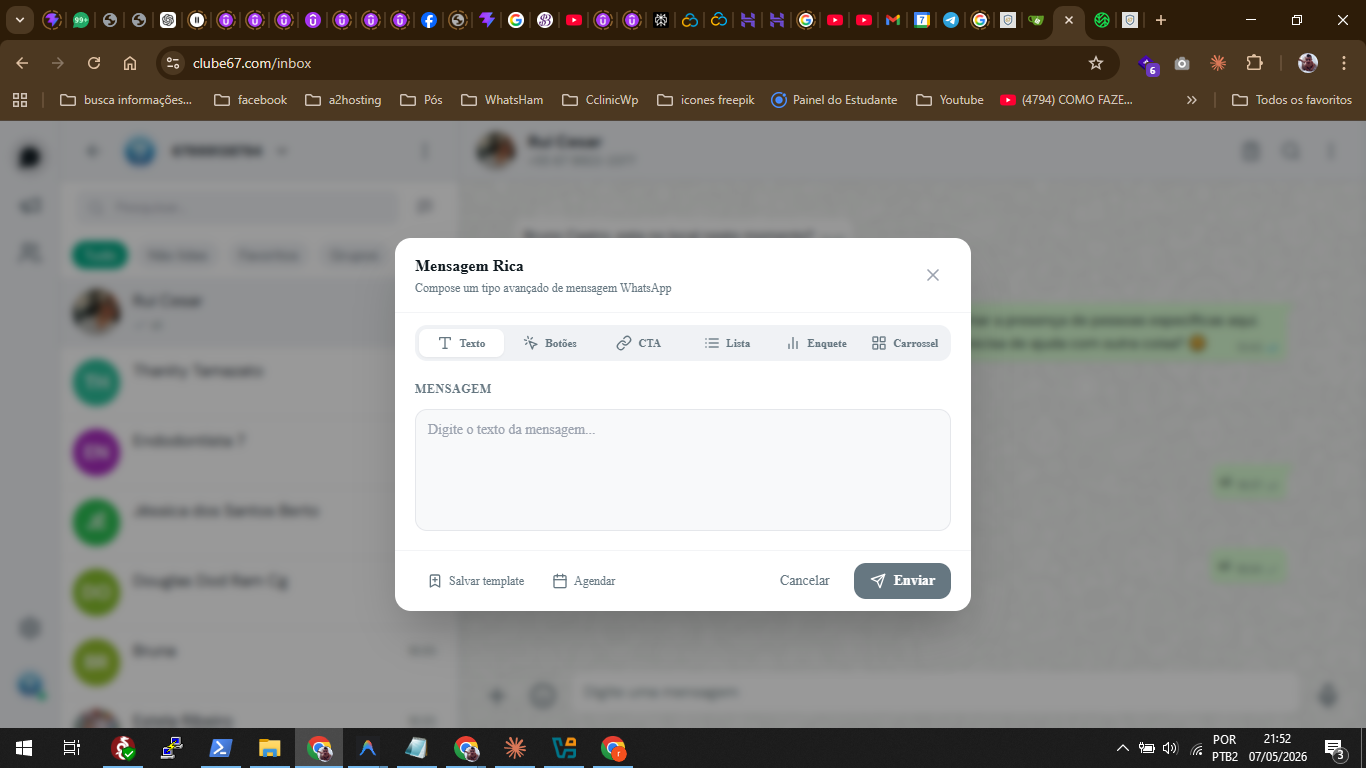Click Cancelar in the dialog
This screenshot has width=1366, height=768.
tap(805, 581)
